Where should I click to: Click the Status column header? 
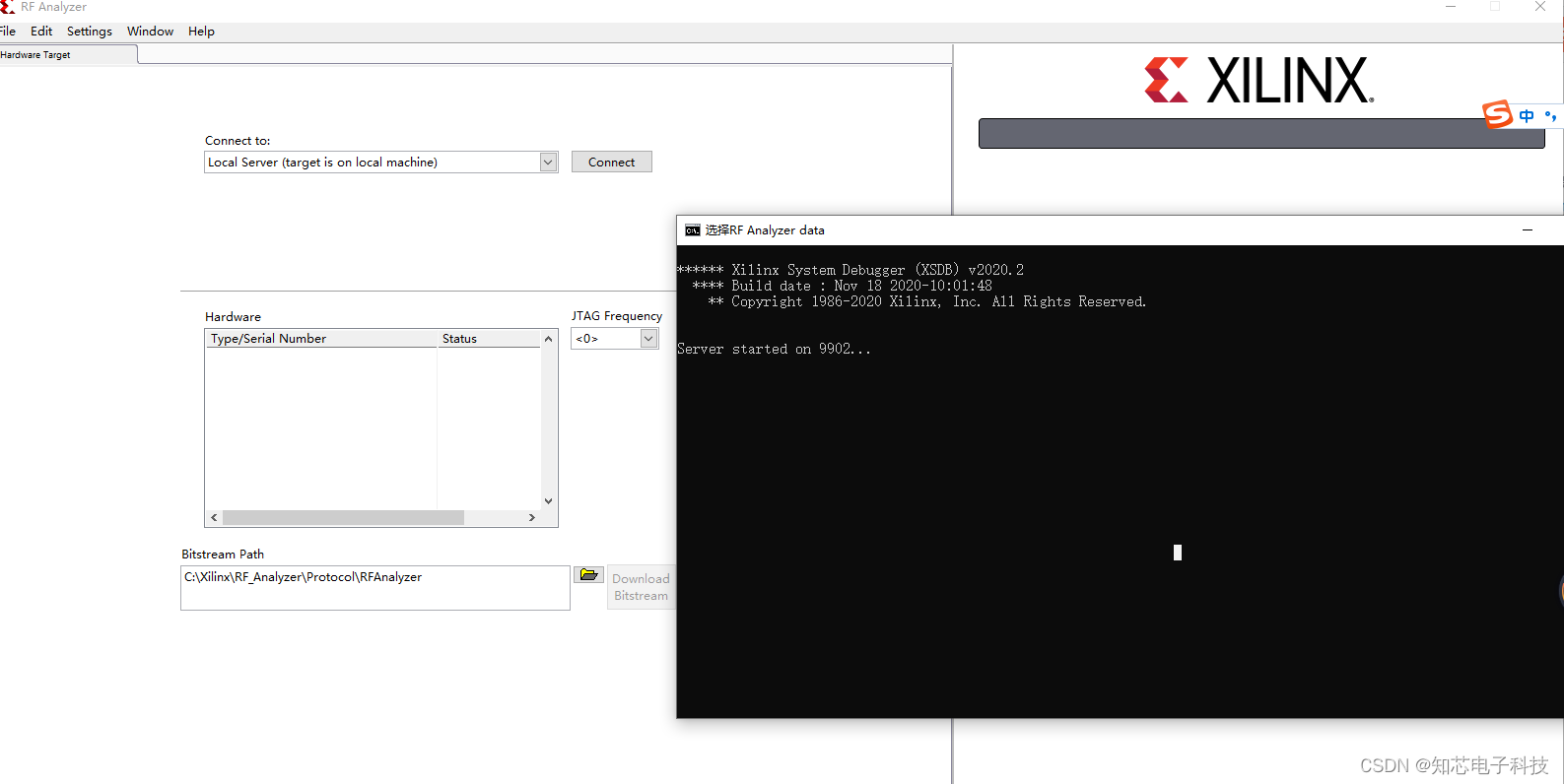(489, 339)
